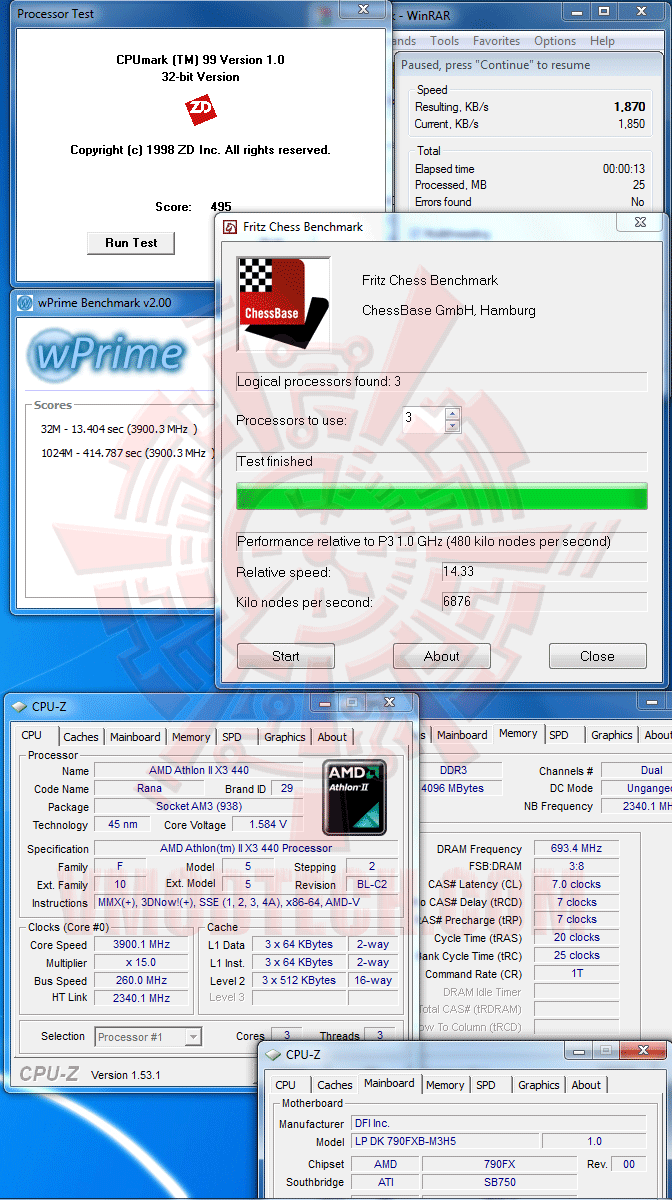
Task: Select About tab in the bottom CPU-Z window
Action: (x=586, y=1085)
